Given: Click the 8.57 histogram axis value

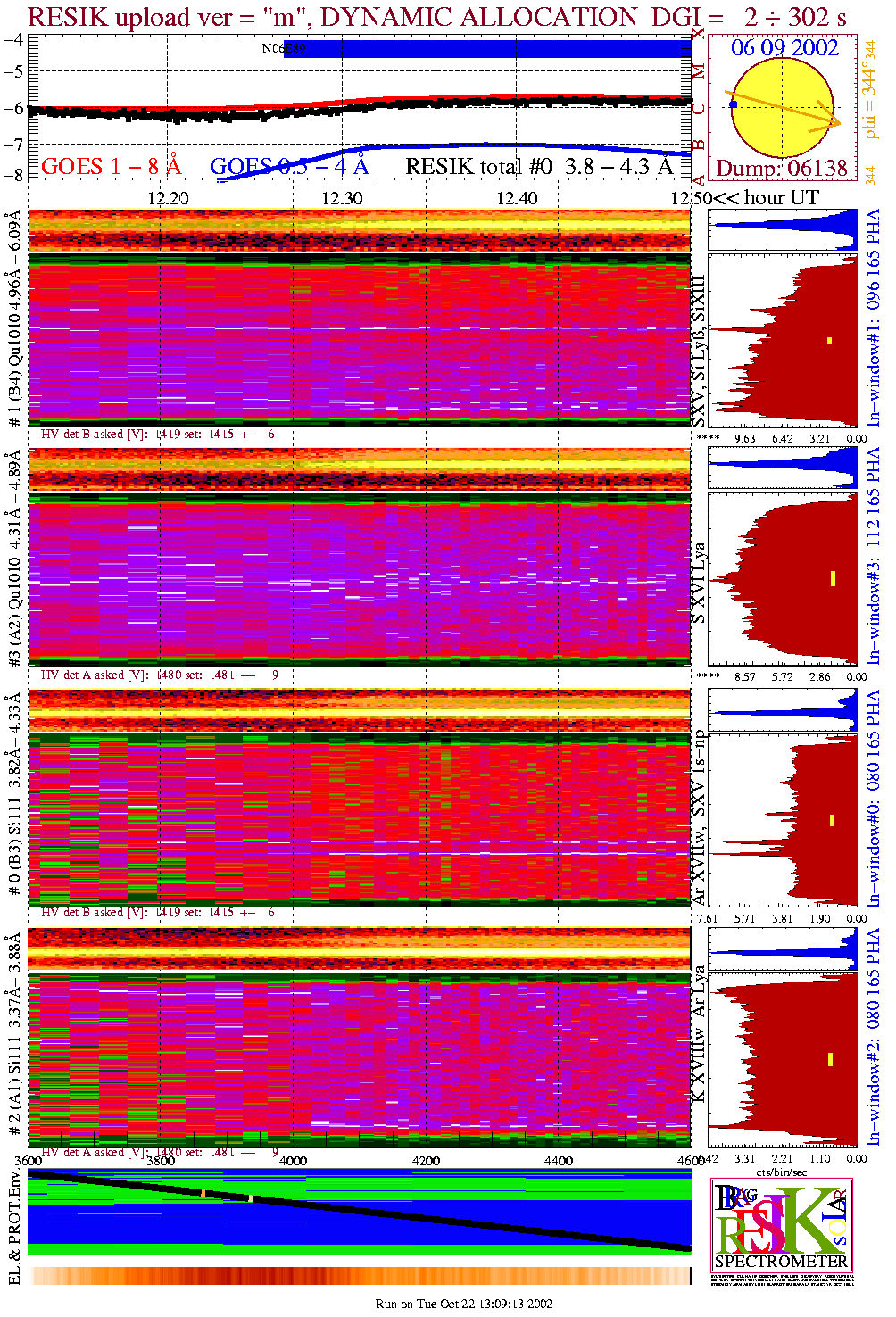Looking at the screenshot, I should tap(744, 676).
